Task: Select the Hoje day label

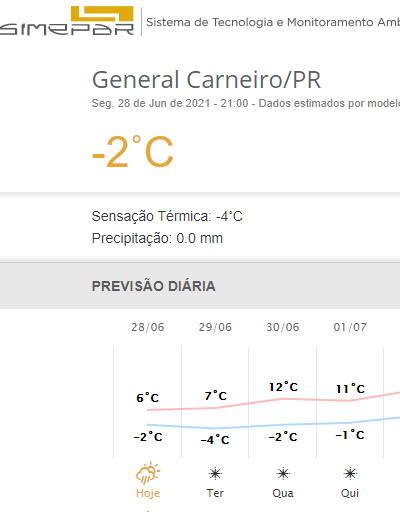Action: coord(148,493)
